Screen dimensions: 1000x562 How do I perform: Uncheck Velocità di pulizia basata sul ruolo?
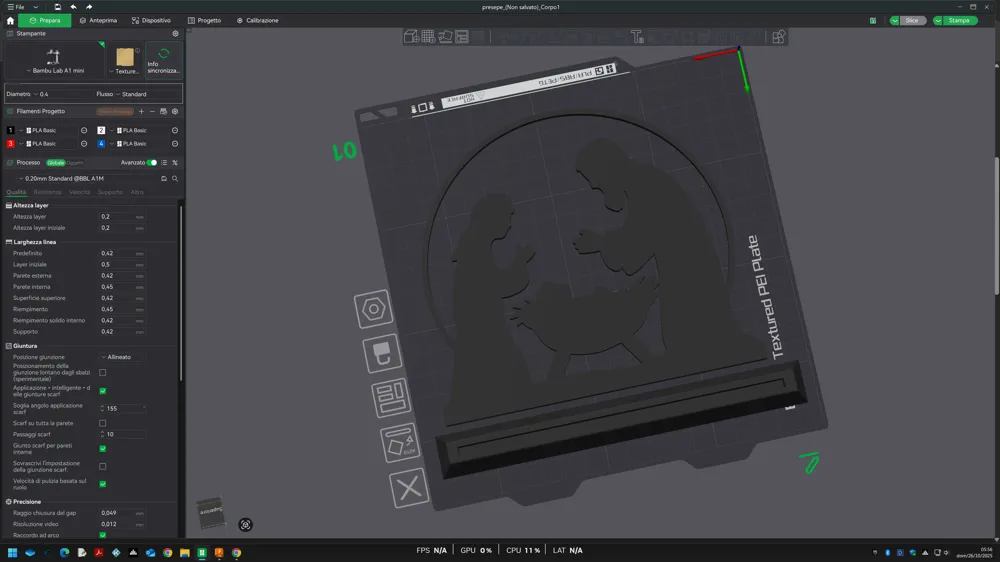[103, 484]
